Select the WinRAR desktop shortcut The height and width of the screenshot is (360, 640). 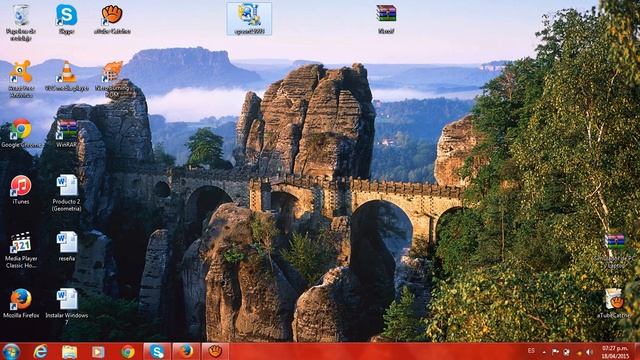(67, 133)
